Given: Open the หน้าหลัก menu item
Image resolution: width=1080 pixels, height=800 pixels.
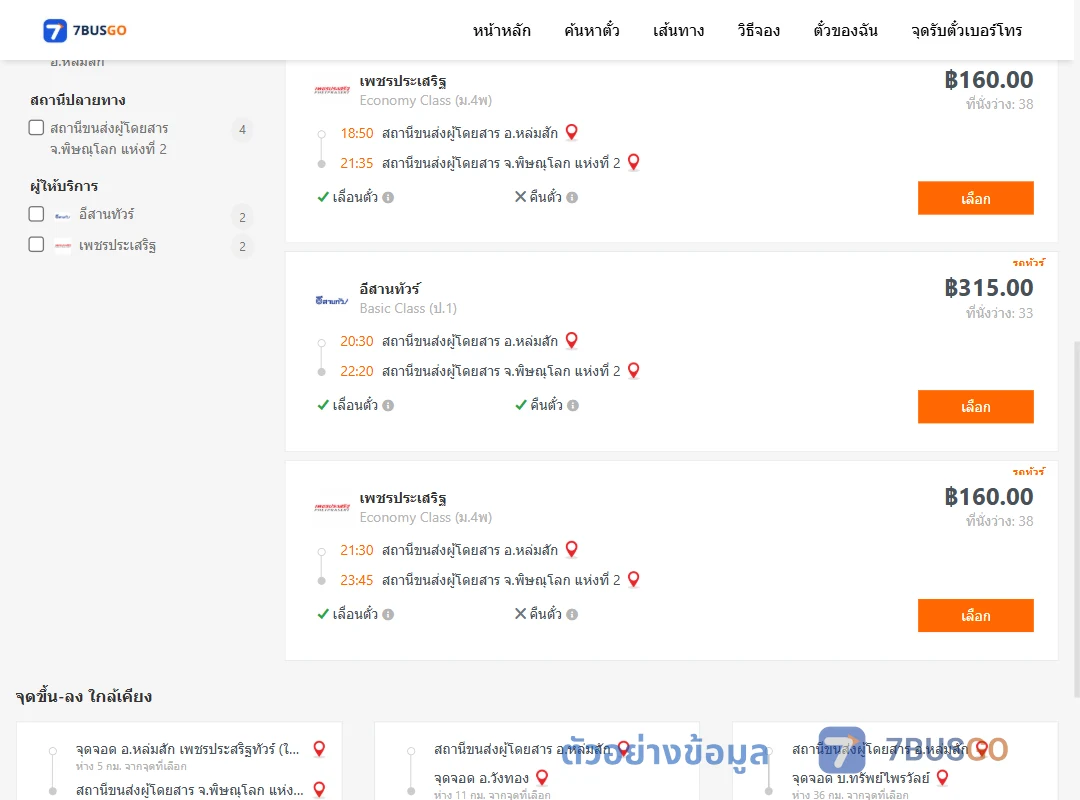Looking at the screenshot, I should pos(501,30).
